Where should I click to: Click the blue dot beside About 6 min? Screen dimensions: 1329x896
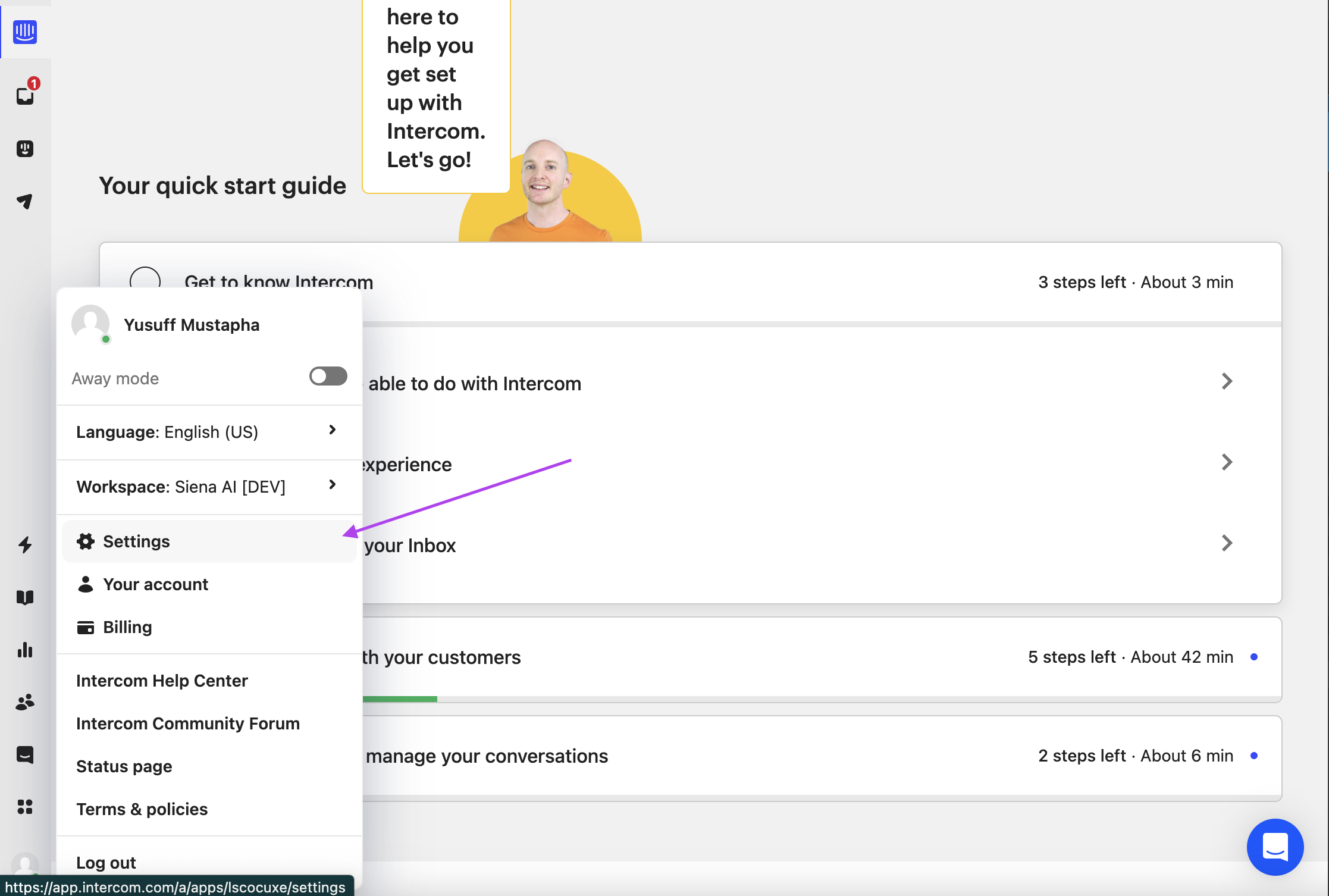[x=1254, y=756]
